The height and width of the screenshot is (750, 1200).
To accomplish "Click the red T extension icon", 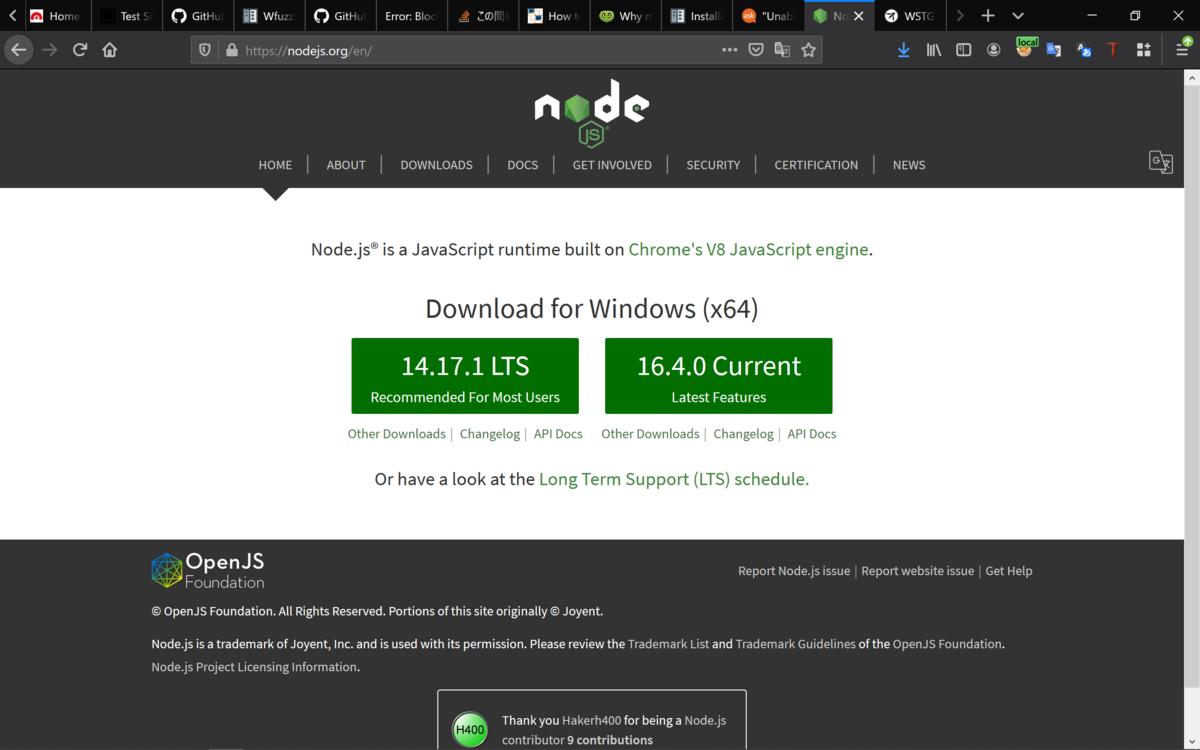I will (1112, 50).
